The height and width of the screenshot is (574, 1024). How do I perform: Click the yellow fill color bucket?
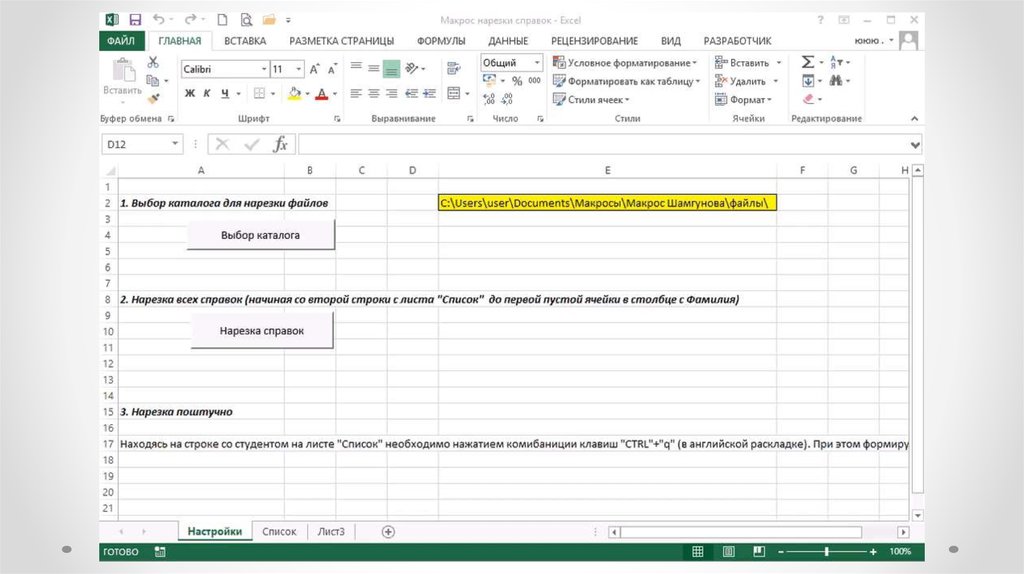(x=293, y=93)
